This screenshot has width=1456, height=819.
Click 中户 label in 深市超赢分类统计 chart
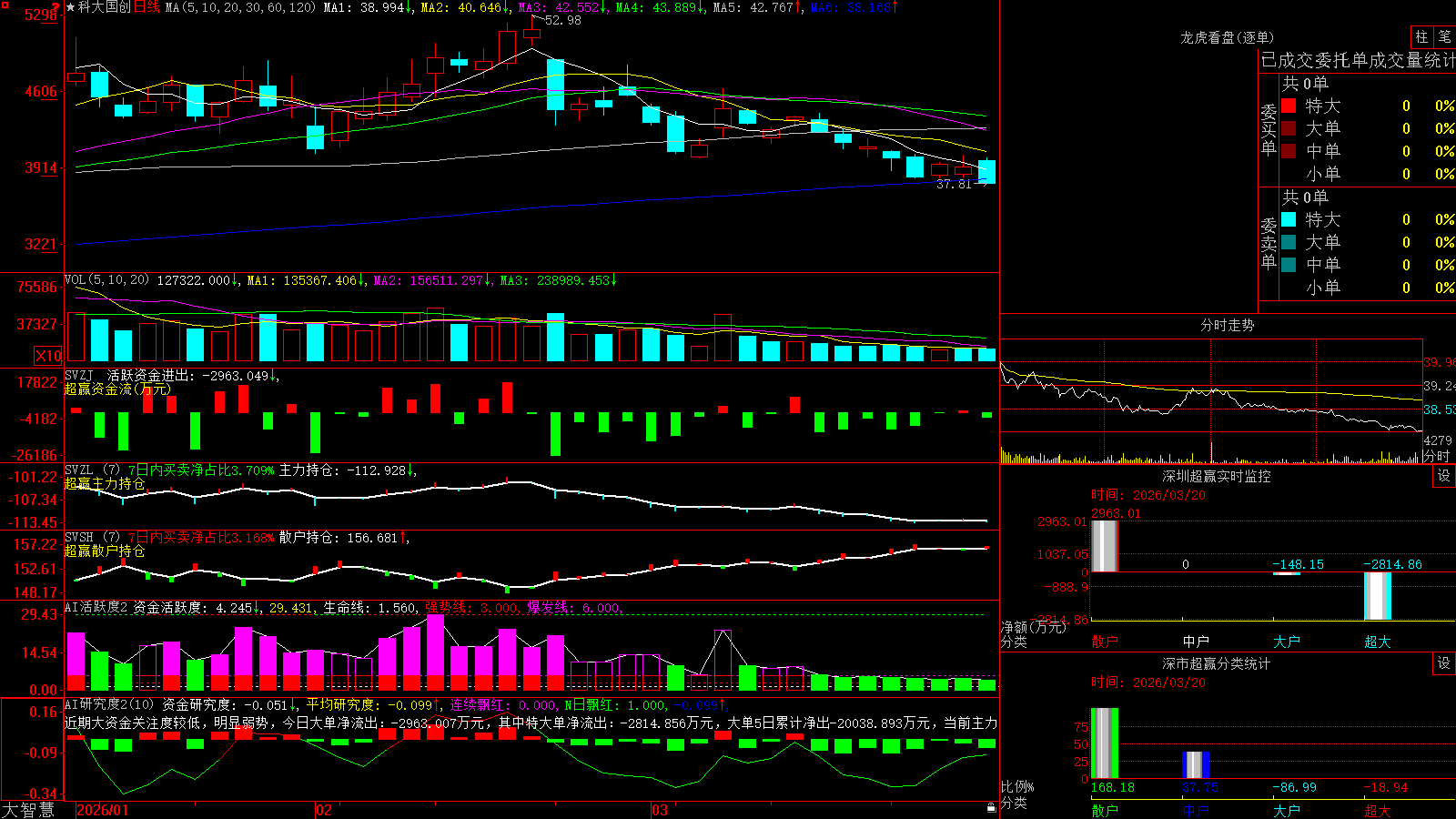coord(1196,811)
